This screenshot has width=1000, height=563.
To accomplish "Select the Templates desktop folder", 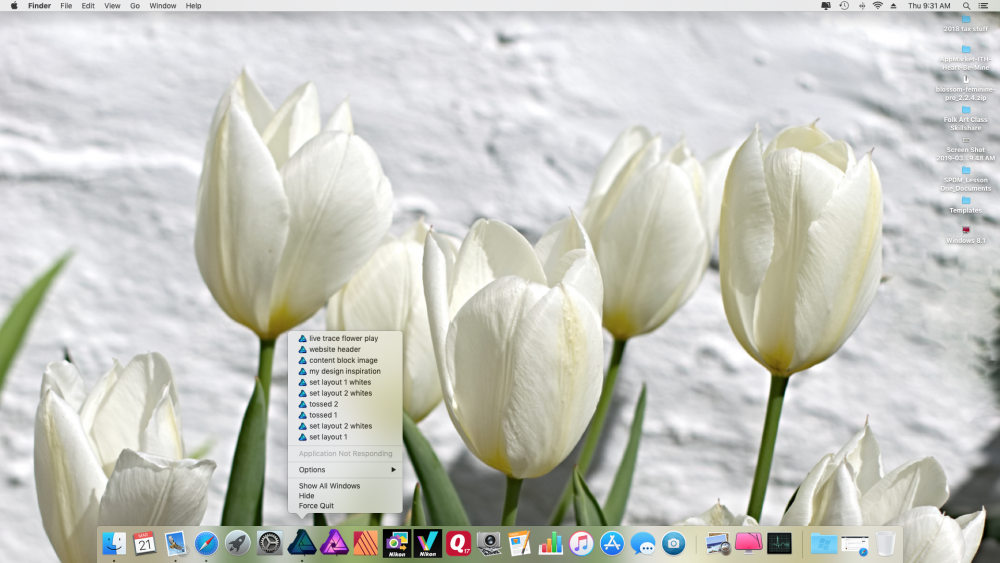I will coord(966,205).
